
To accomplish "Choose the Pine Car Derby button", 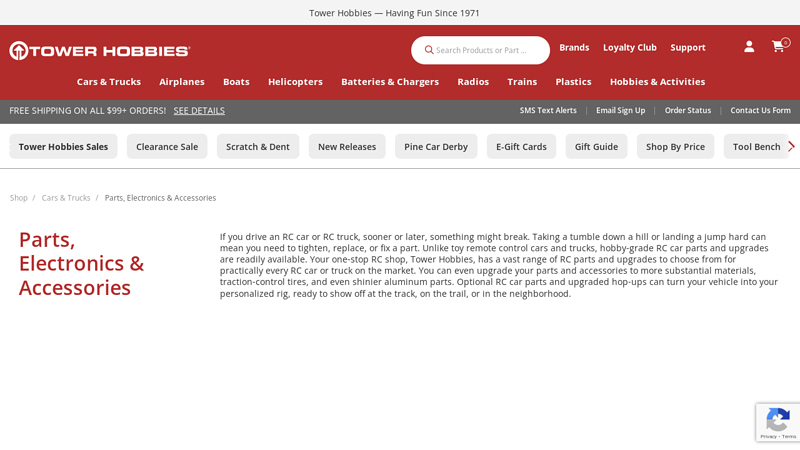I will (x=436, y=147).
